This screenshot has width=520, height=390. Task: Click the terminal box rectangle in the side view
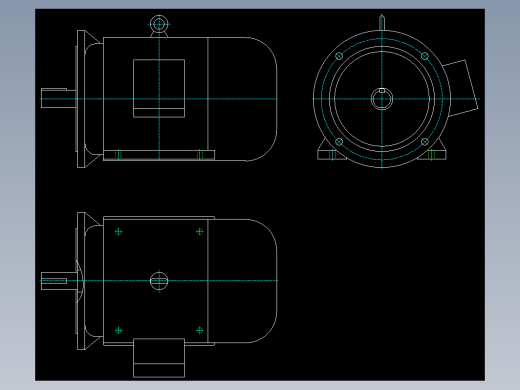pos(159,88)
